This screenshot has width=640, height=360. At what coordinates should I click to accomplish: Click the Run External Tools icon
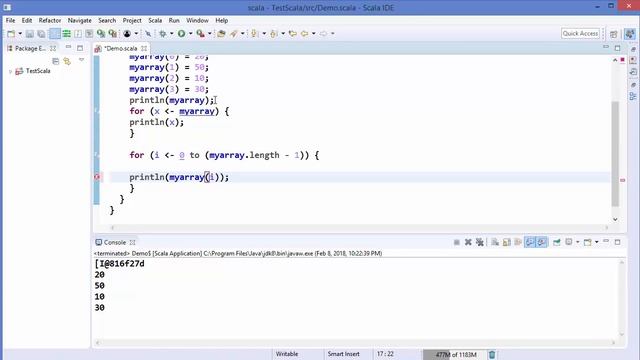(x=200, y=33)
